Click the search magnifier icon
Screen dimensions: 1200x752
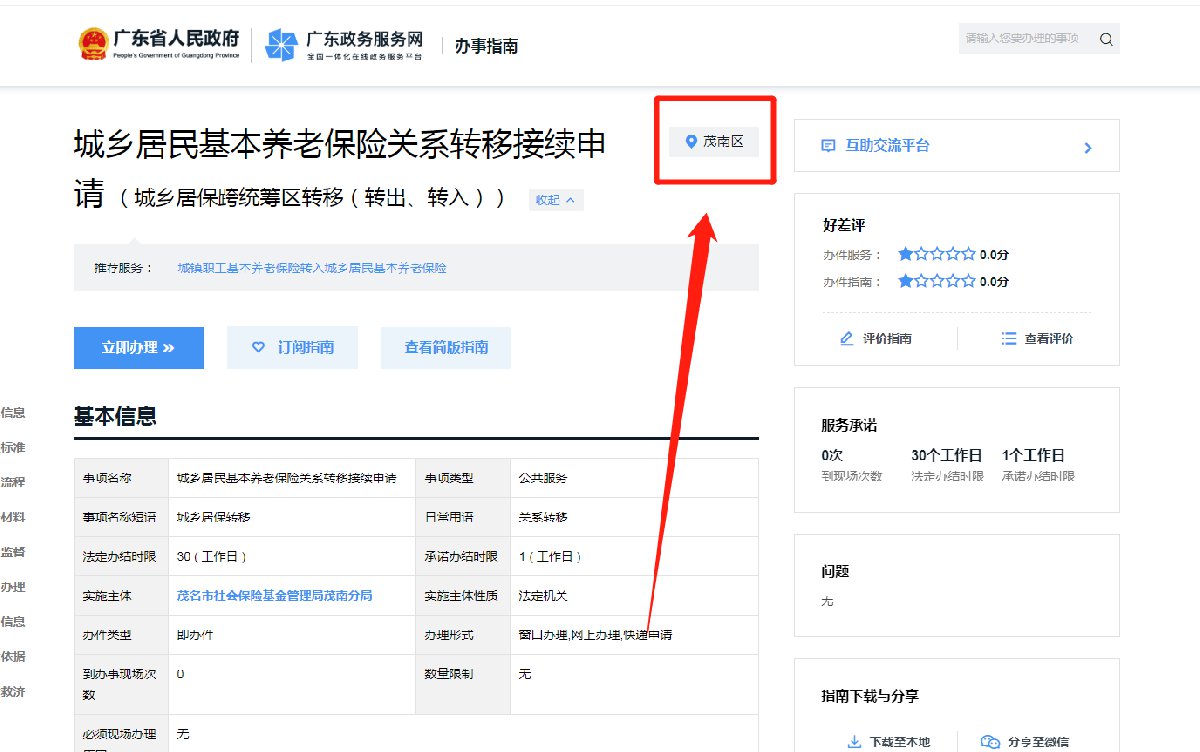1106,39
